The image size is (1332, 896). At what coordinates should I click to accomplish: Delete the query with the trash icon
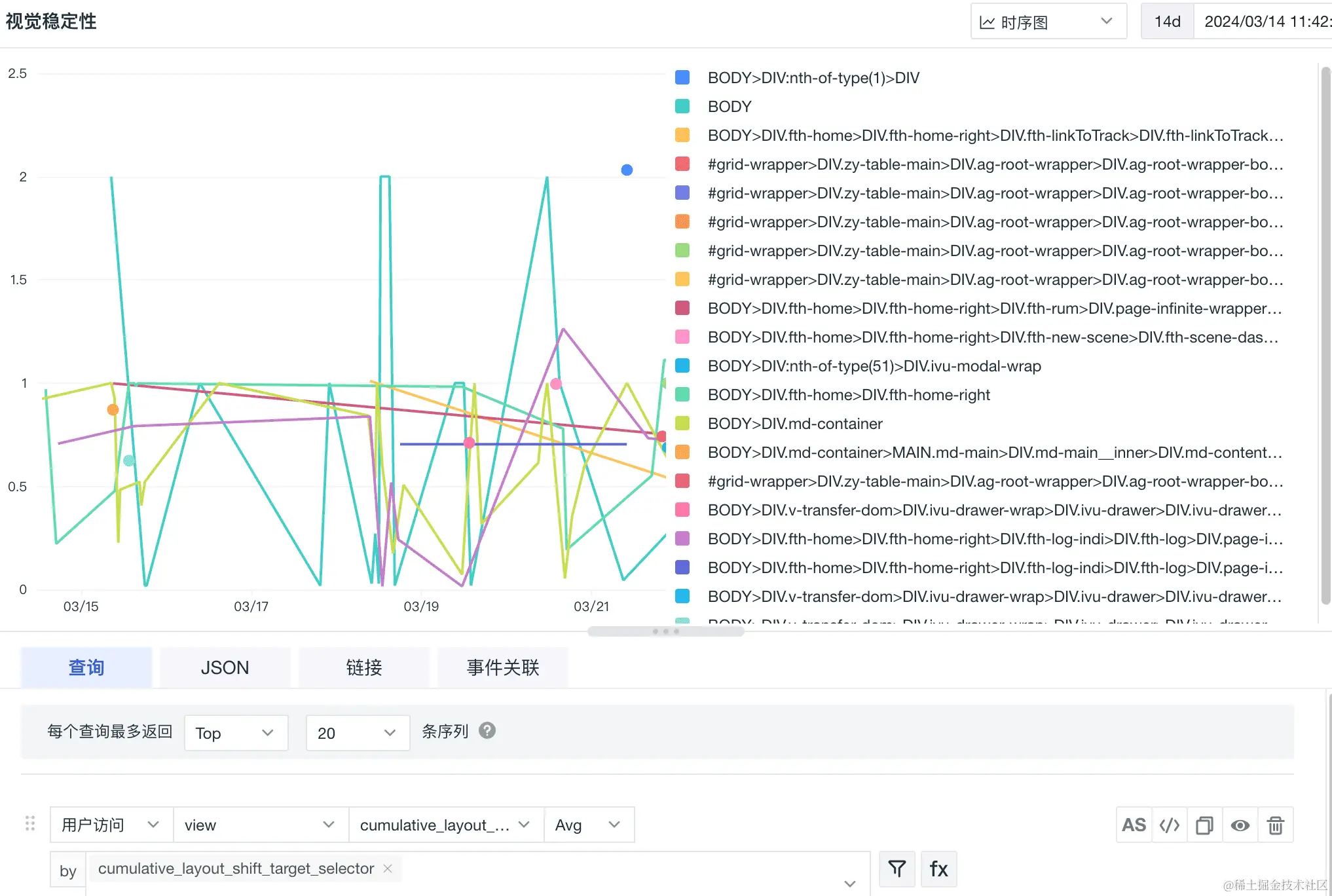(x=1275, y=825)
